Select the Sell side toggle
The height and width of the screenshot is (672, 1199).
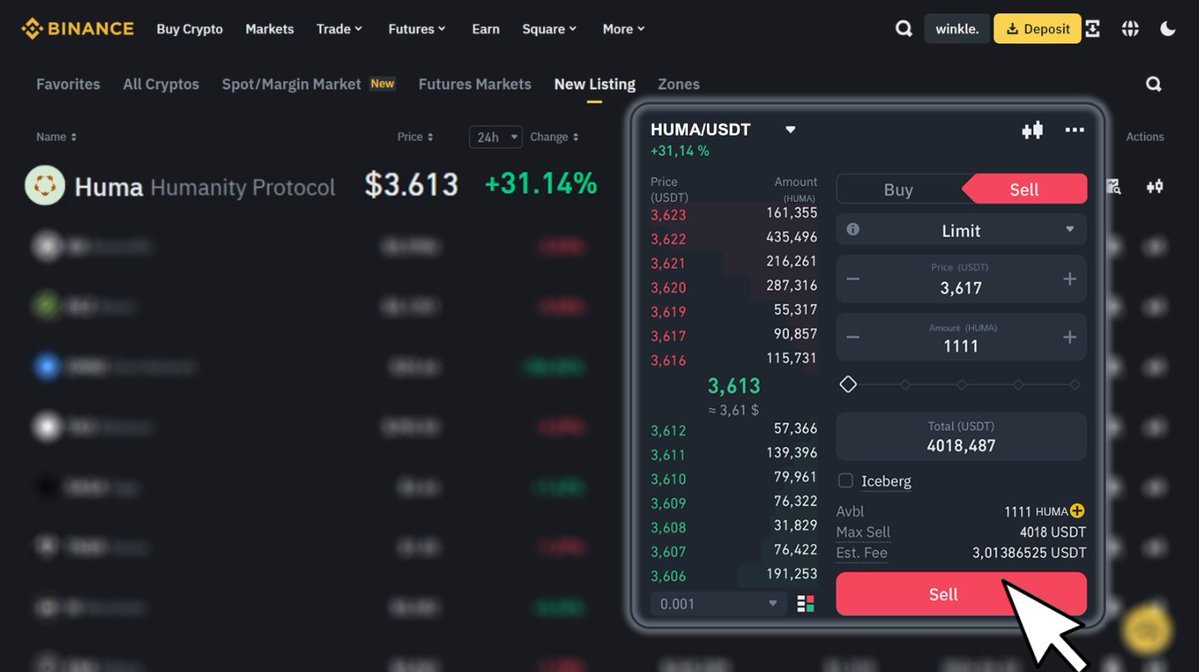click(x=1024, y=190)
